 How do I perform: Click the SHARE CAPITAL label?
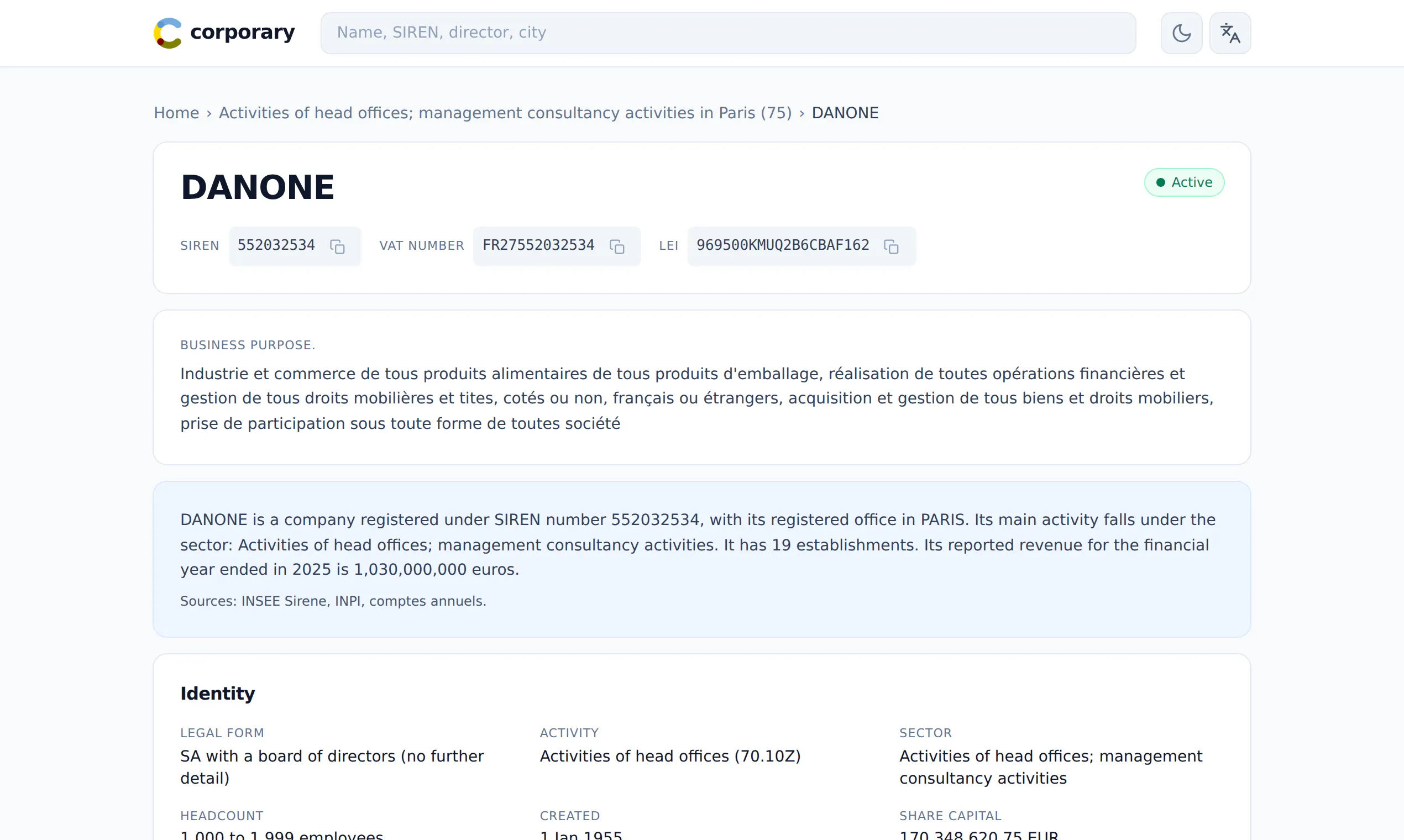pos(950,816)
